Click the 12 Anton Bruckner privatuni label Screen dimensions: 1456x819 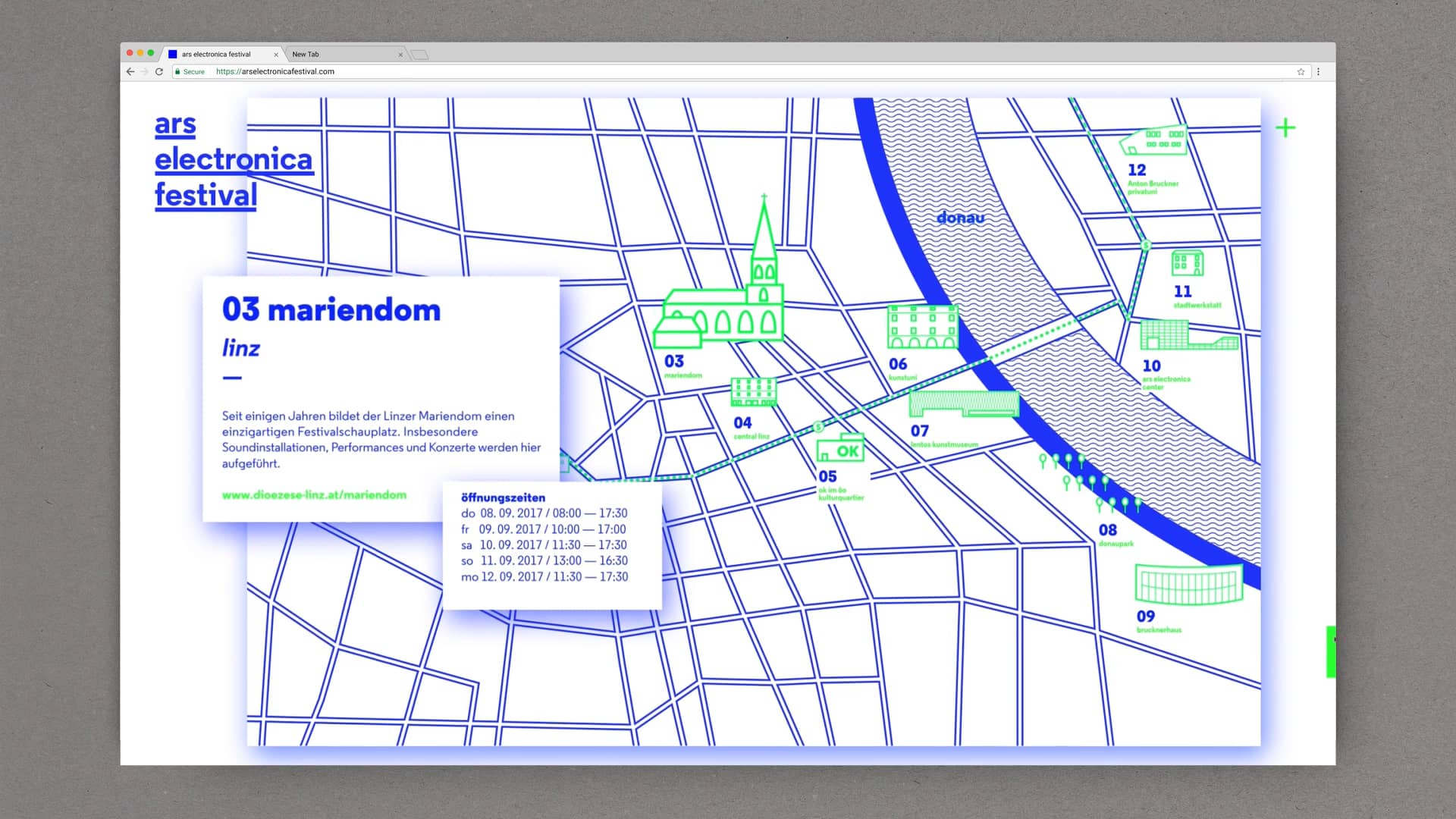pyautogui.click(x=1153, y=178)
